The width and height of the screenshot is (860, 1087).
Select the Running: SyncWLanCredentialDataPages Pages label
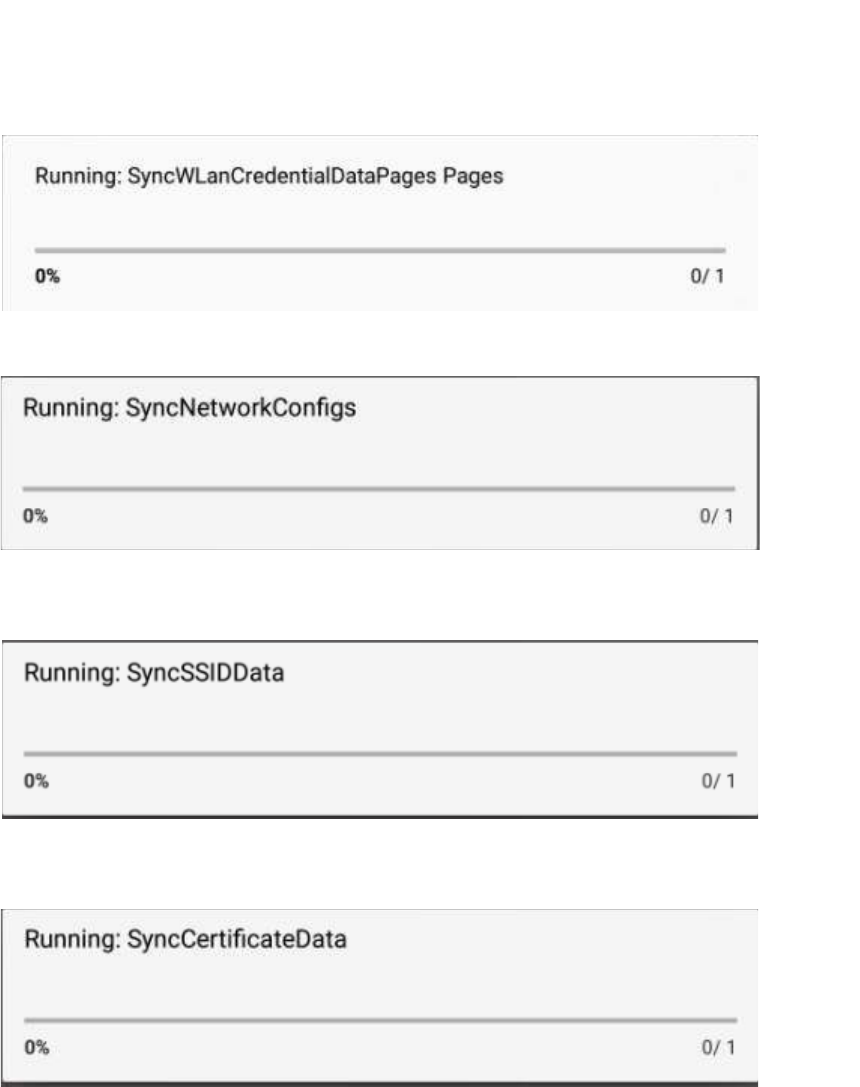pos(269,176)
